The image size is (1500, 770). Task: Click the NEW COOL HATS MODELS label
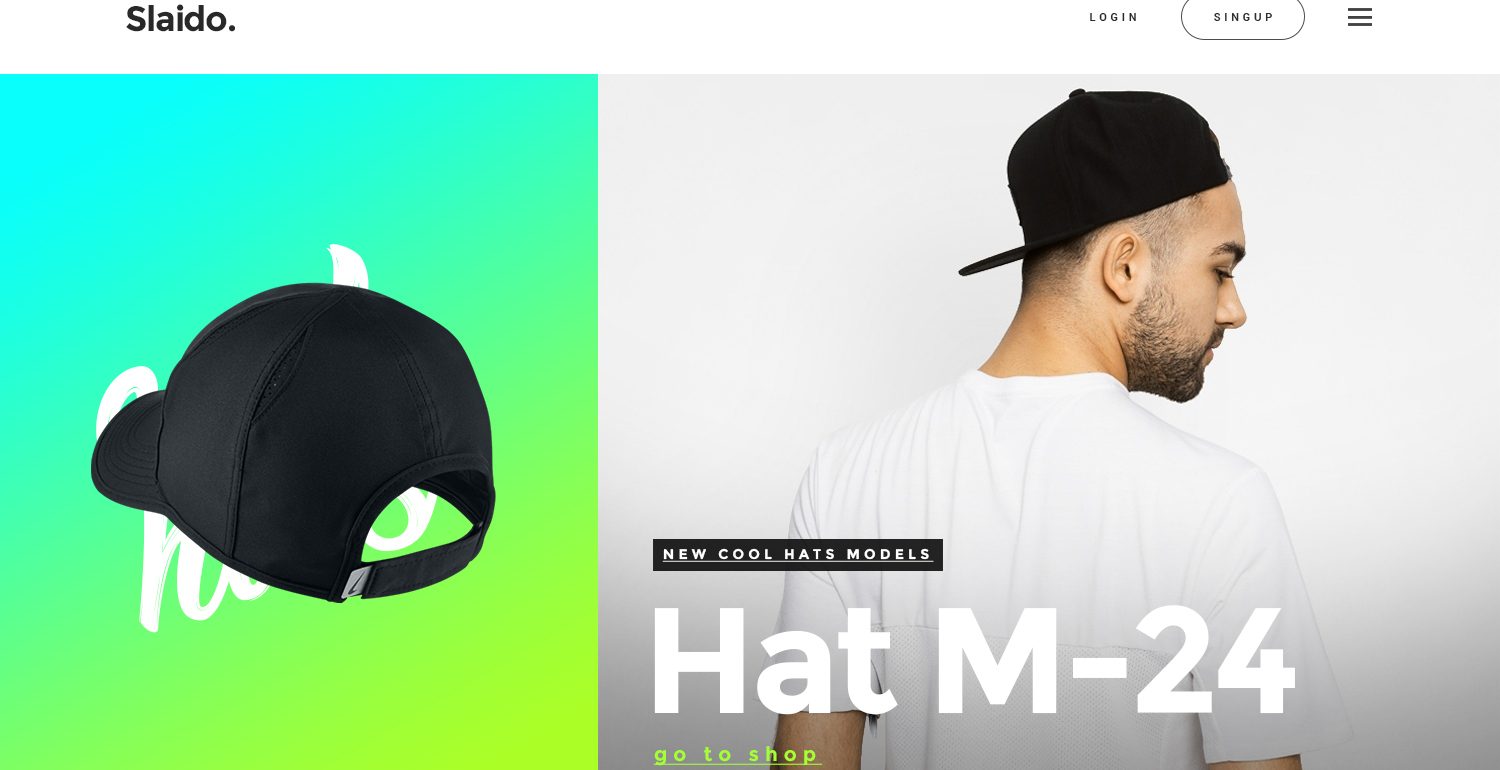click(x=798, y=555)
